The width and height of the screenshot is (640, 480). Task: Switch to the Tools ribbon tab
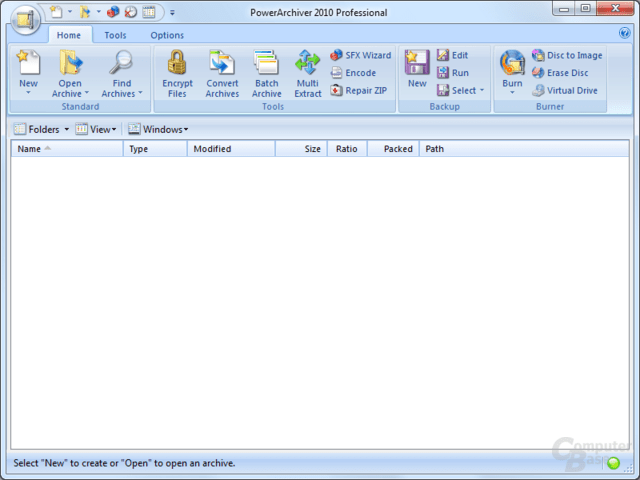click(x=115, y=35)
